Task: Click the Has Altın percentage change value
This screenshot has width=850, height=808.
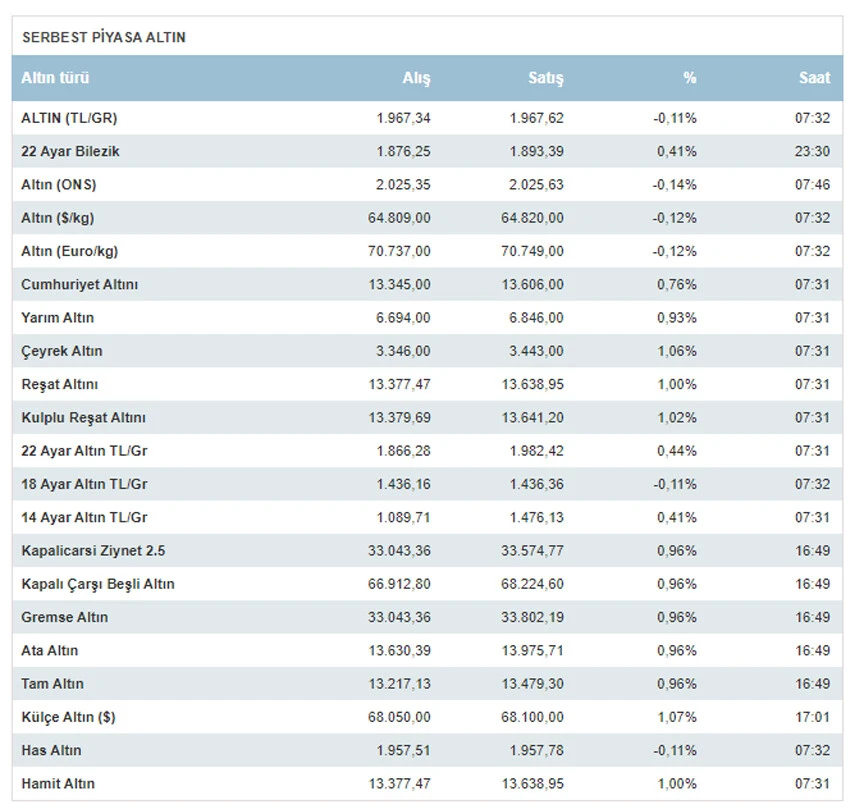Action: coord(675,751)
